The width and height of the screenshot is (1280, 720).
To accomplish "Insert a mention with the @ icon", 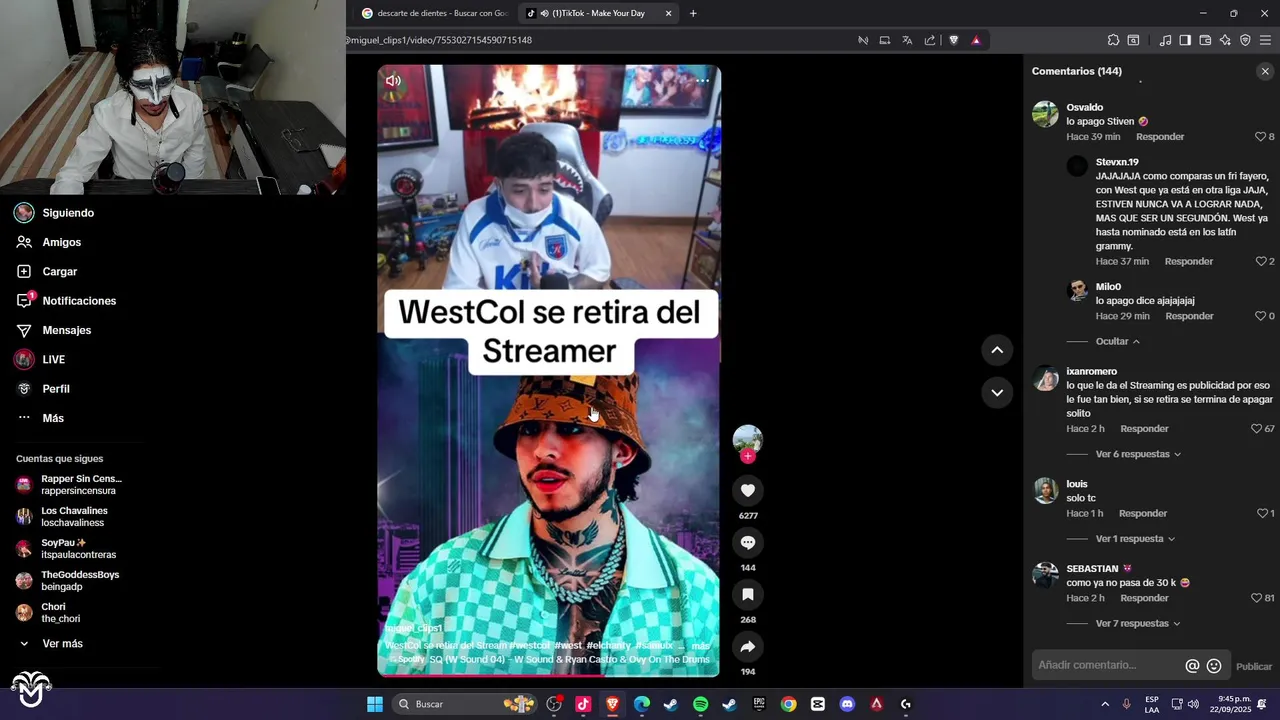I will [x=1192, y=666].
